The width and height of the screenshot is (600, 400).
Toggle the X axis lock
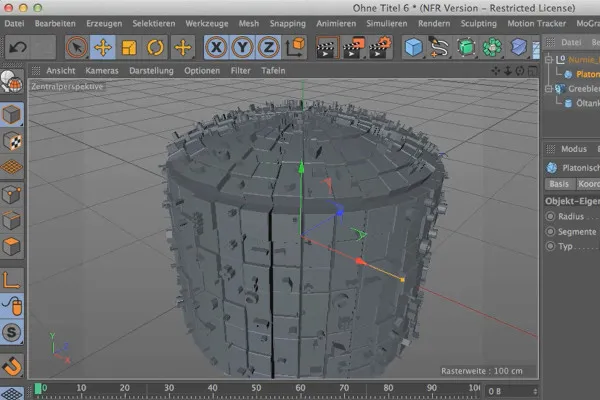coord(215,47)
